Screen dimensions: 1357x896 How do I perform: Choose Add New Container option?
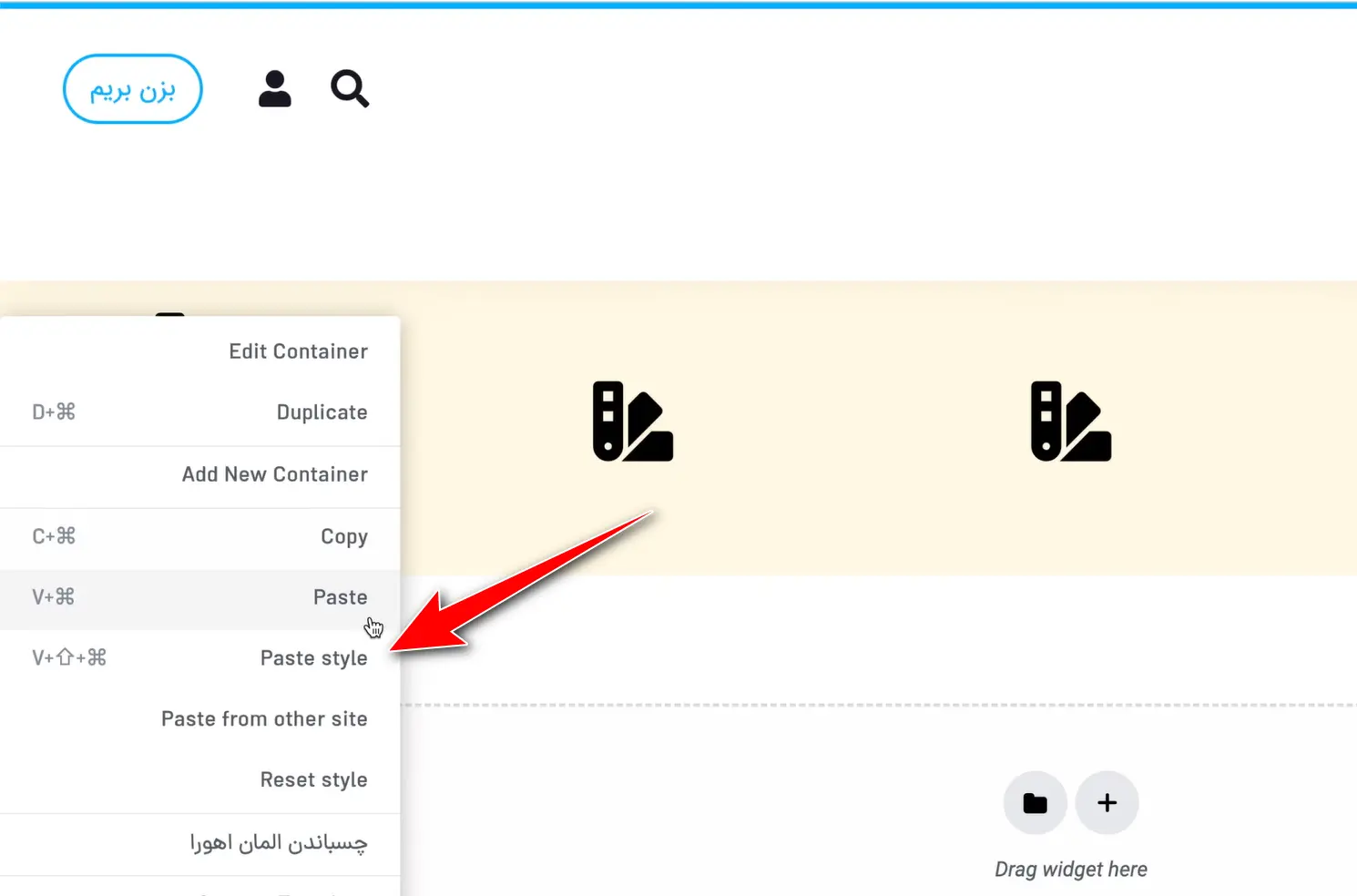274,473
